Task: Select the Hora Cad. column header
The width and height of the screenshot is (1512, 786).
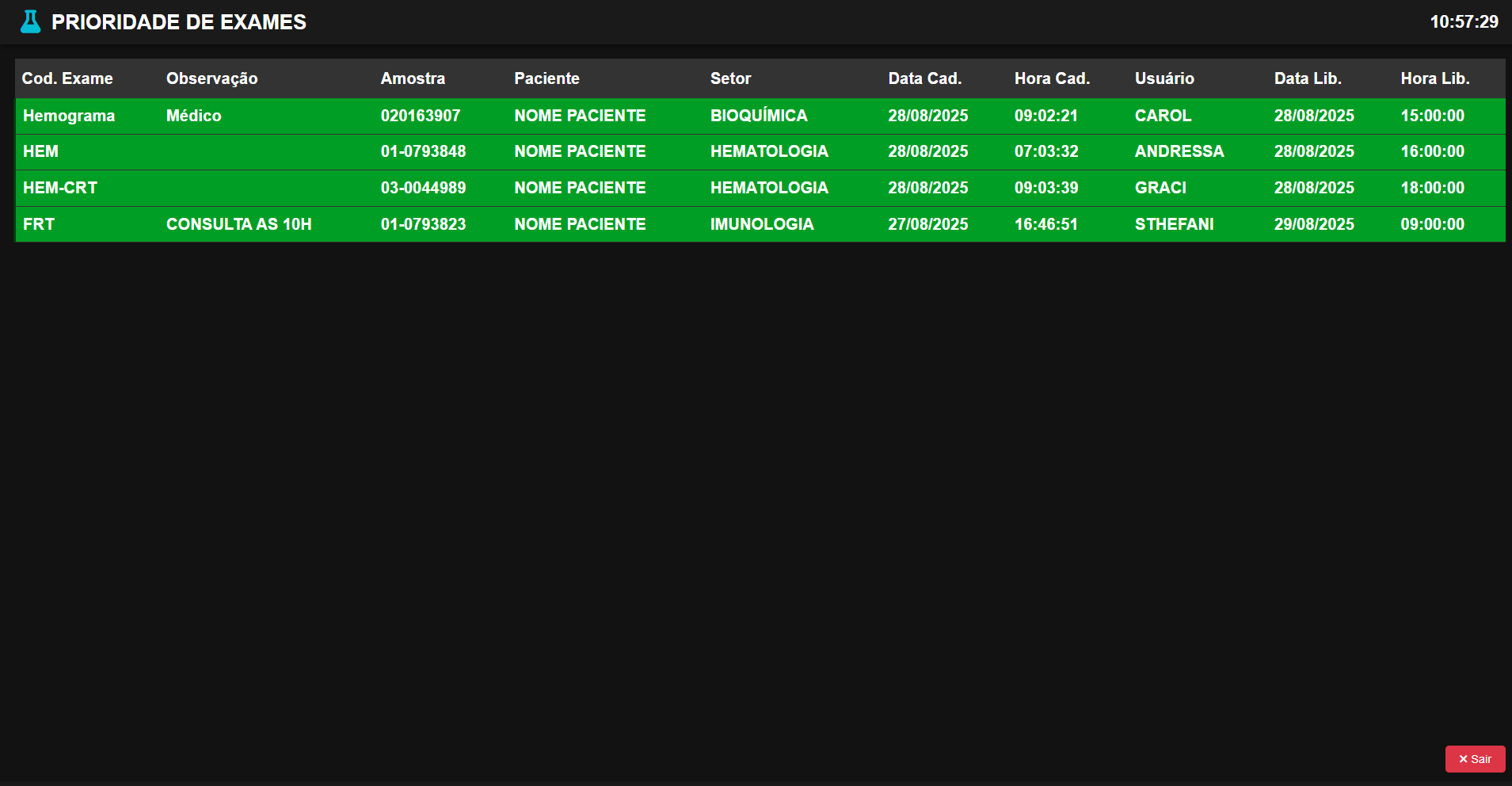Action: [1052, 78]
